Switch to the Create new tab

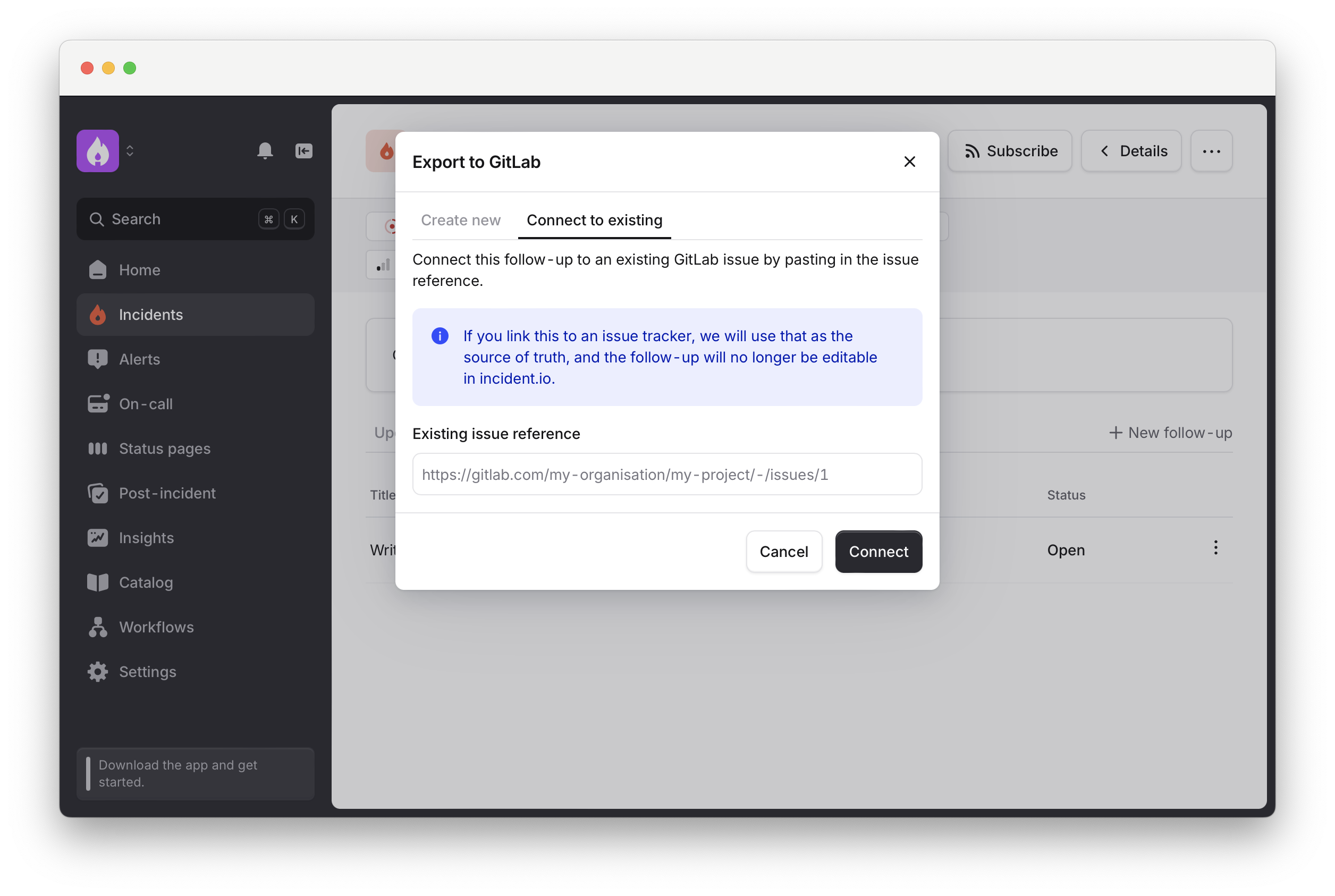[461, 220]
